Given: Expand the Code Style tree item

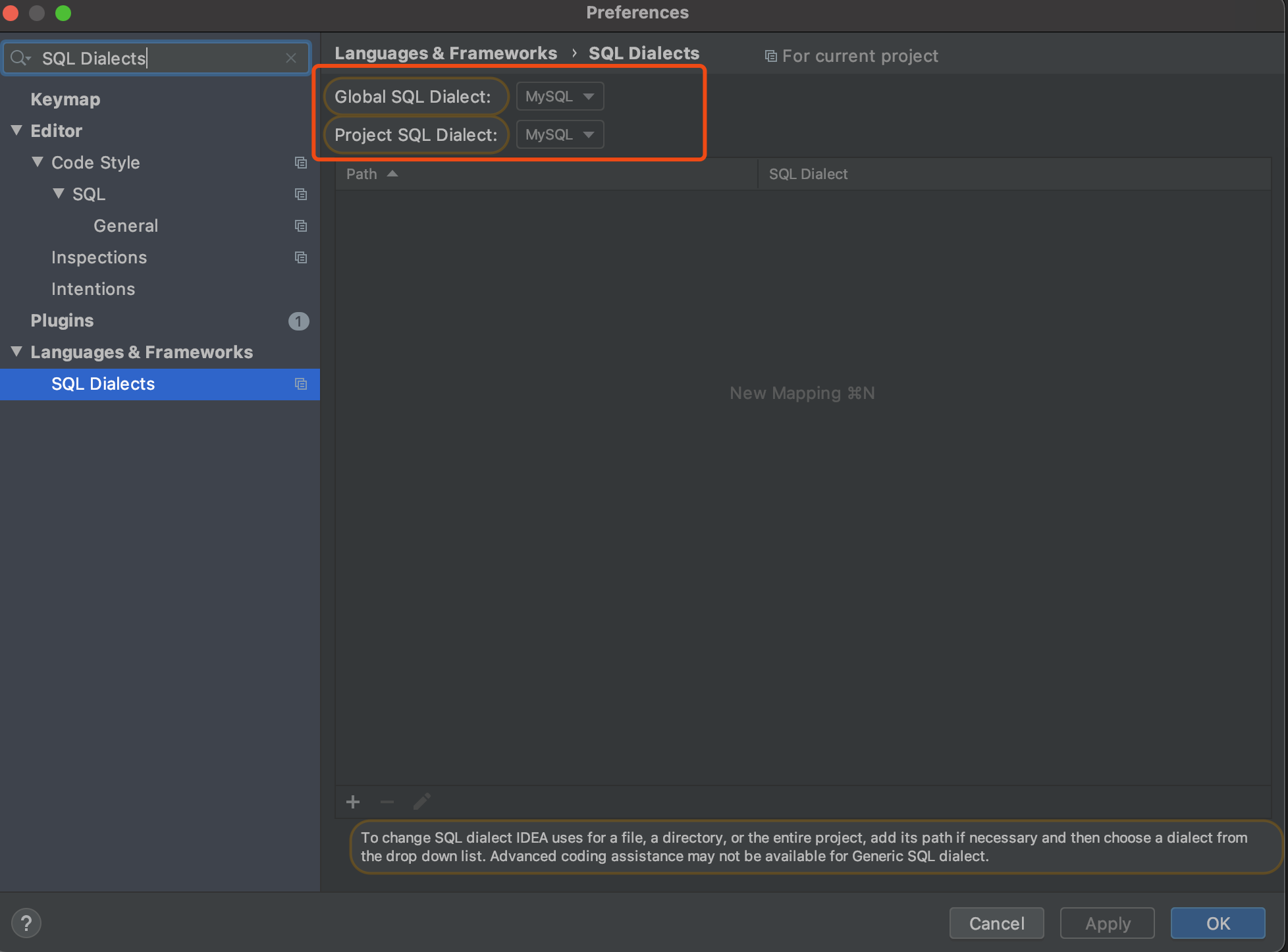Looking at the screenshot, I should click(x=42, y=161).
